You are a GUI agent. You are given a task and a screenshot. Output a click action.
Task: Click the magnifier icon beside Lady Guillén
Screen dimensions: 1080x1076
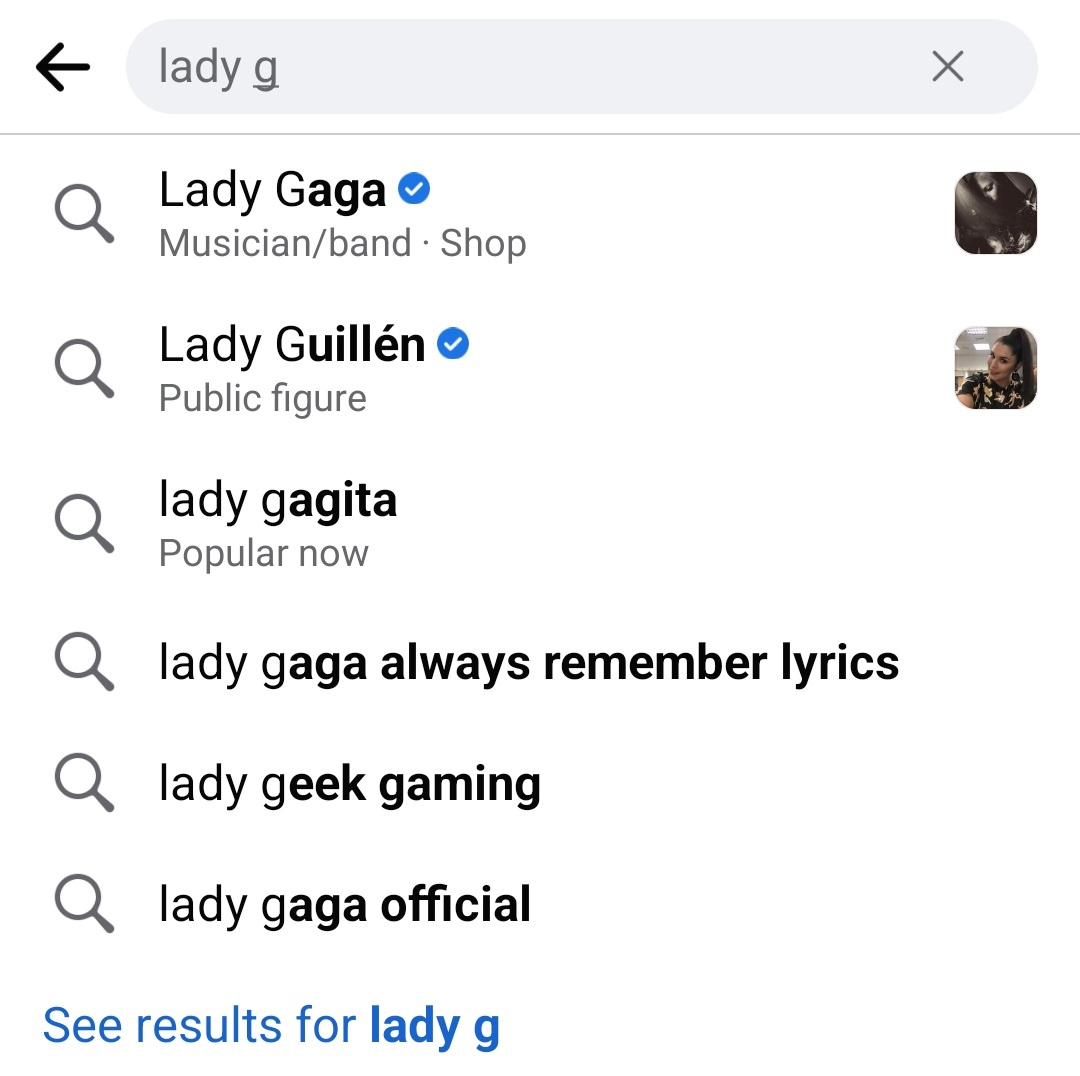[84, 368]
